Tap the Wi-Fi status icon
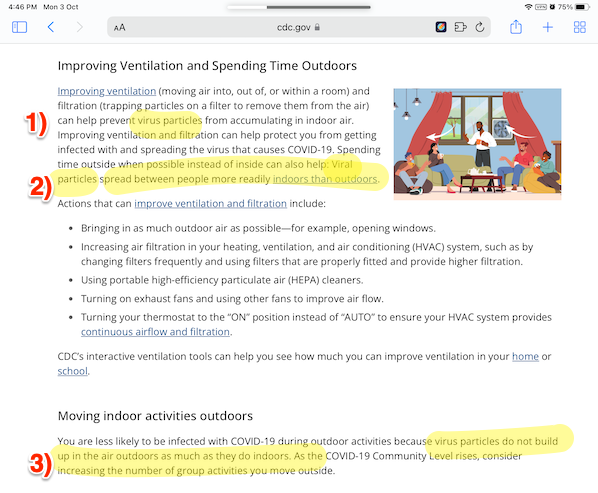 click(528, 7)
